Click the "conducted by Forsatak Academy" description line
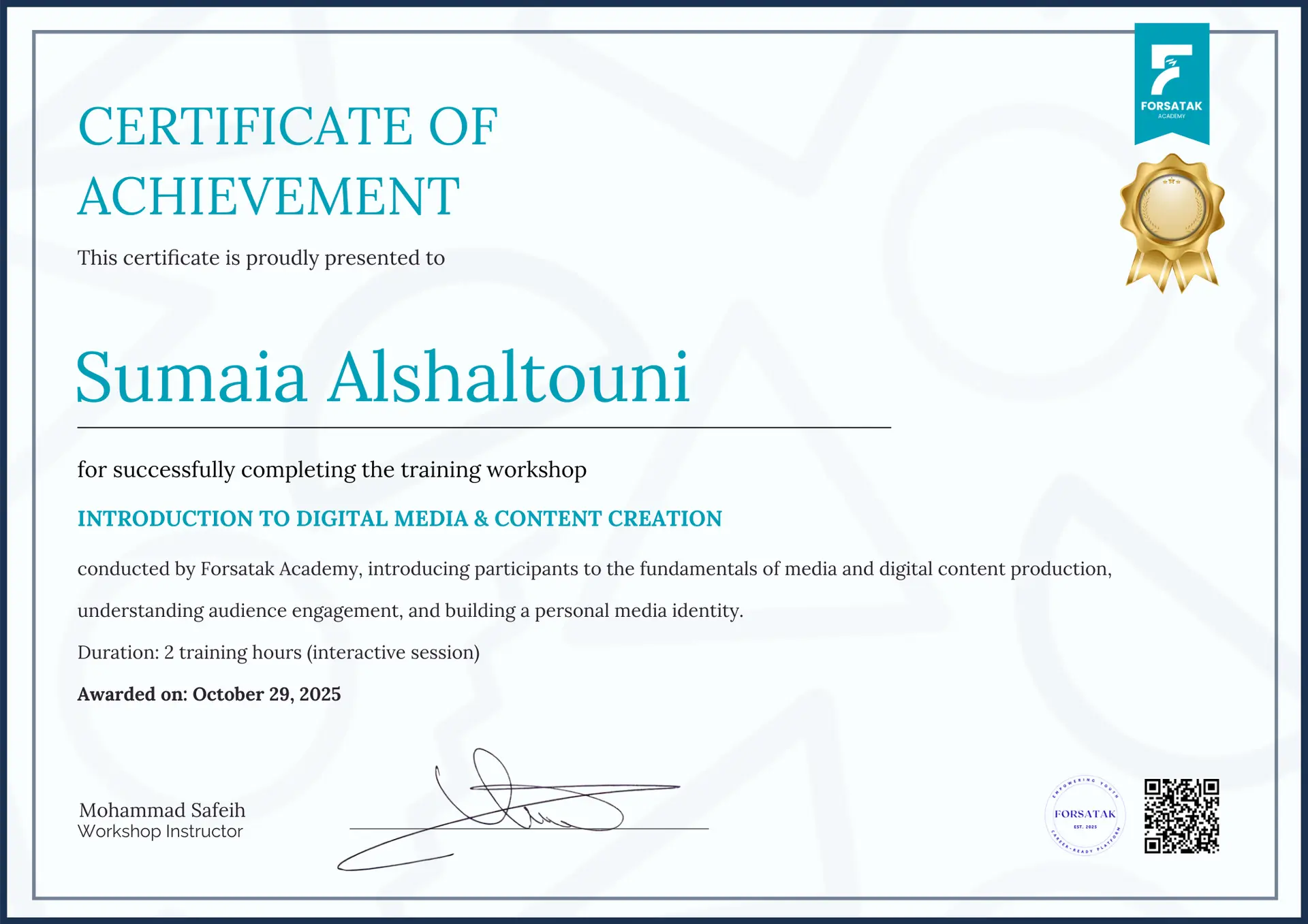This screenshot has height=924, width=1308. point(594,569)
